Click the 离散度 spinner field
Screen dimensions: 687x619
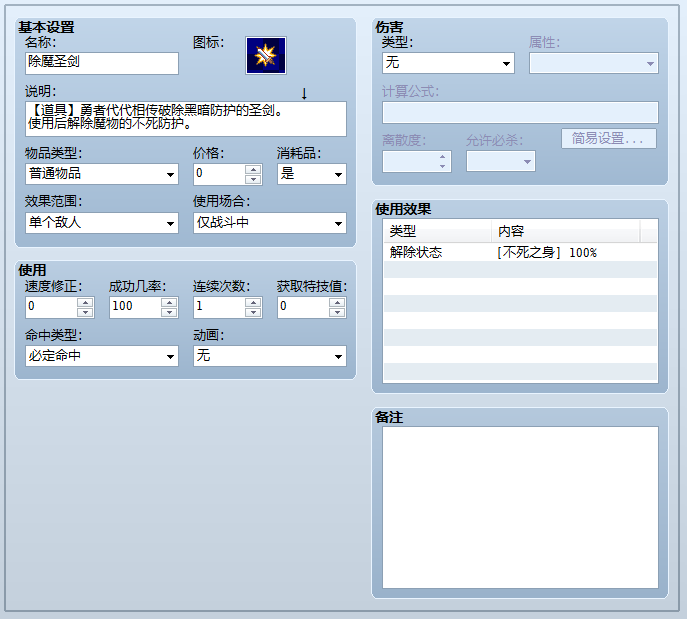pyautogui.click(x=417, y=162)
